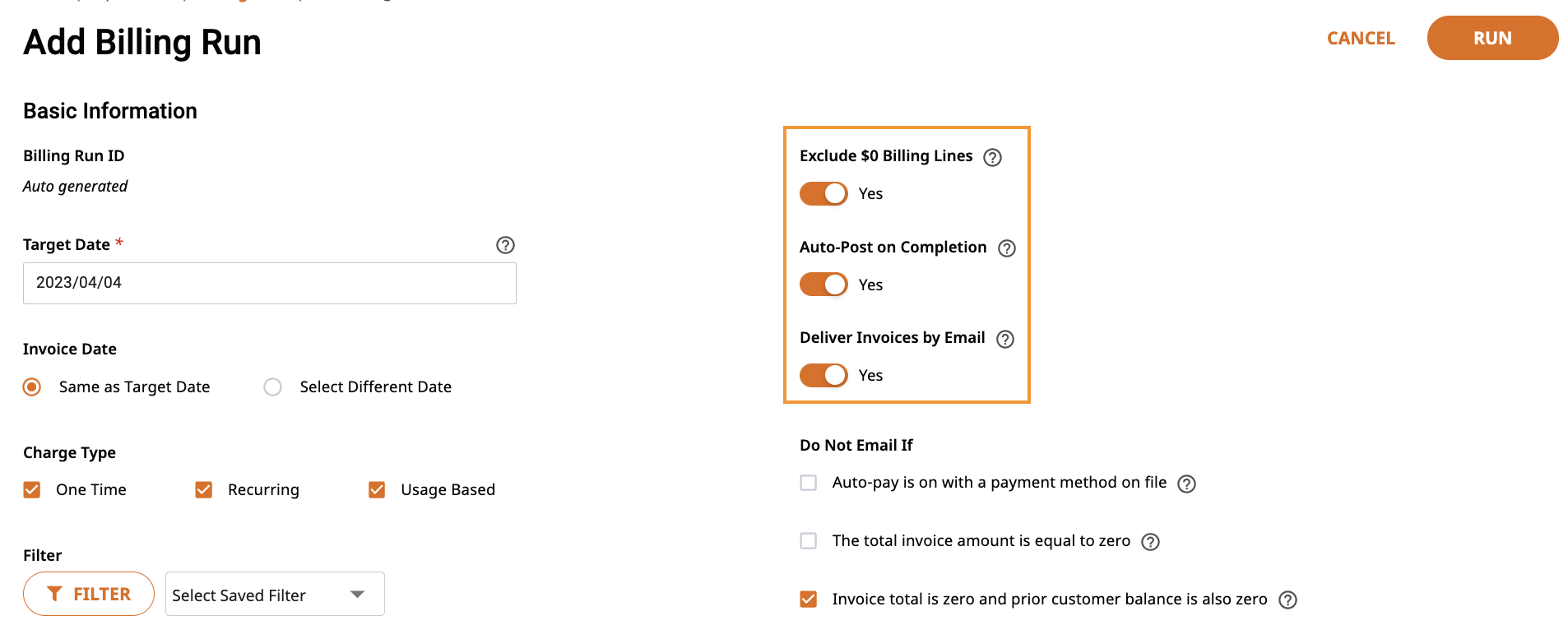Click the funnel icon in Filter button
Screen dimensions: 1568x625
[x=54, y=594]
